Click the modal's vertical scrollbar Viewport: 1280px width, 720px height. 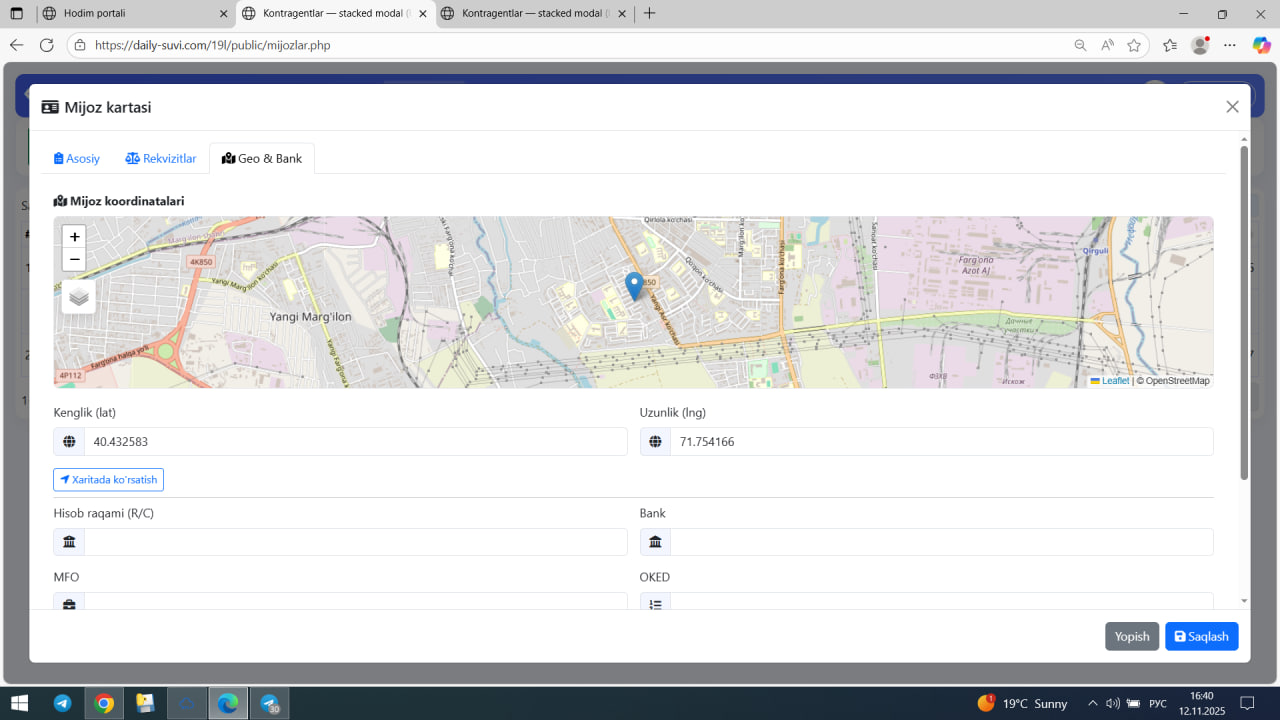[1244, 312]
